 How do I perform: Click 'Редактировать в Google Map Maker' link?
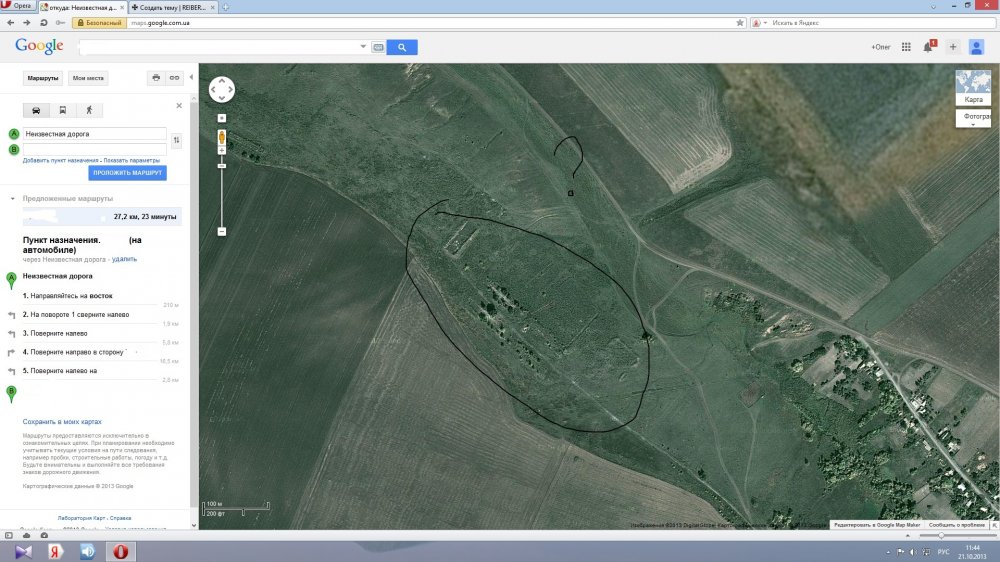(x=877, y=525)
